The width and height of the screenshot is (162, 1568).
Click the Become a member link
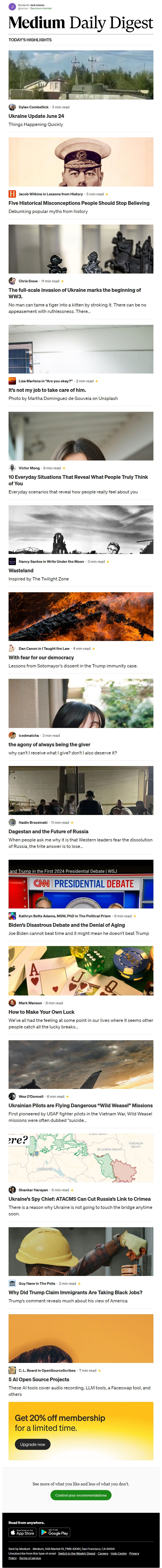tap(41, 9)
